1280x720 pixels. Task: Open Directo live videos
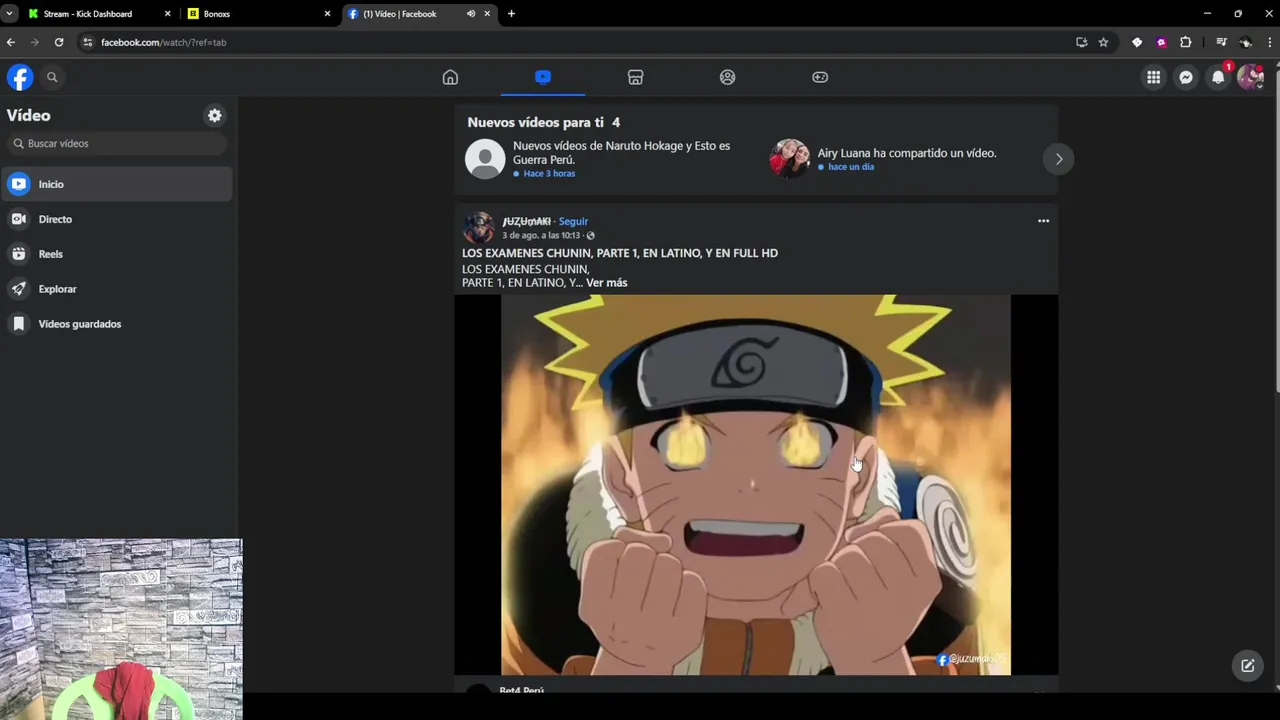117,219
